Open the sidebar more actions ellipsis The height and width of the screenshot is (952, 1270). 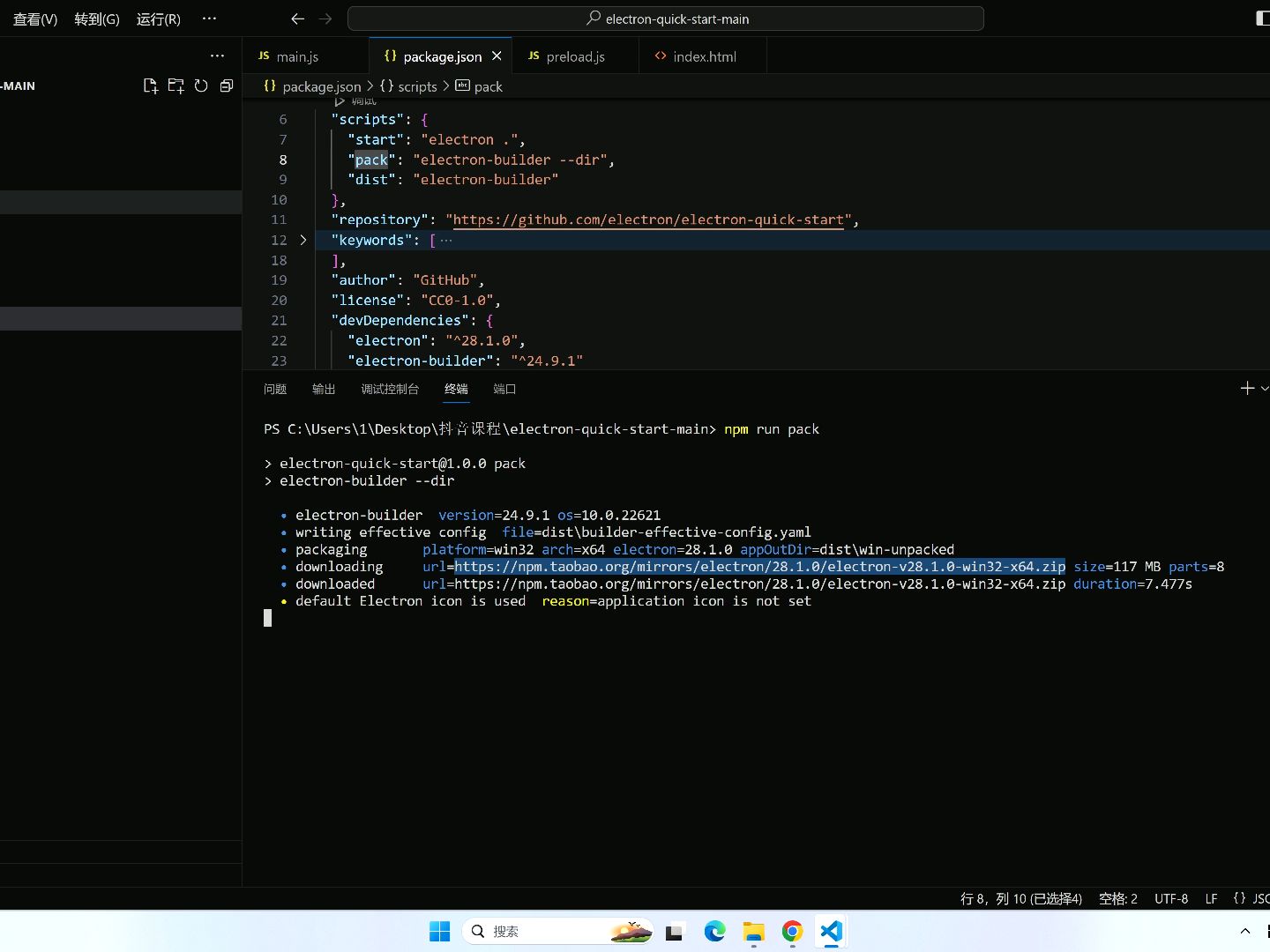pos(218,56)
